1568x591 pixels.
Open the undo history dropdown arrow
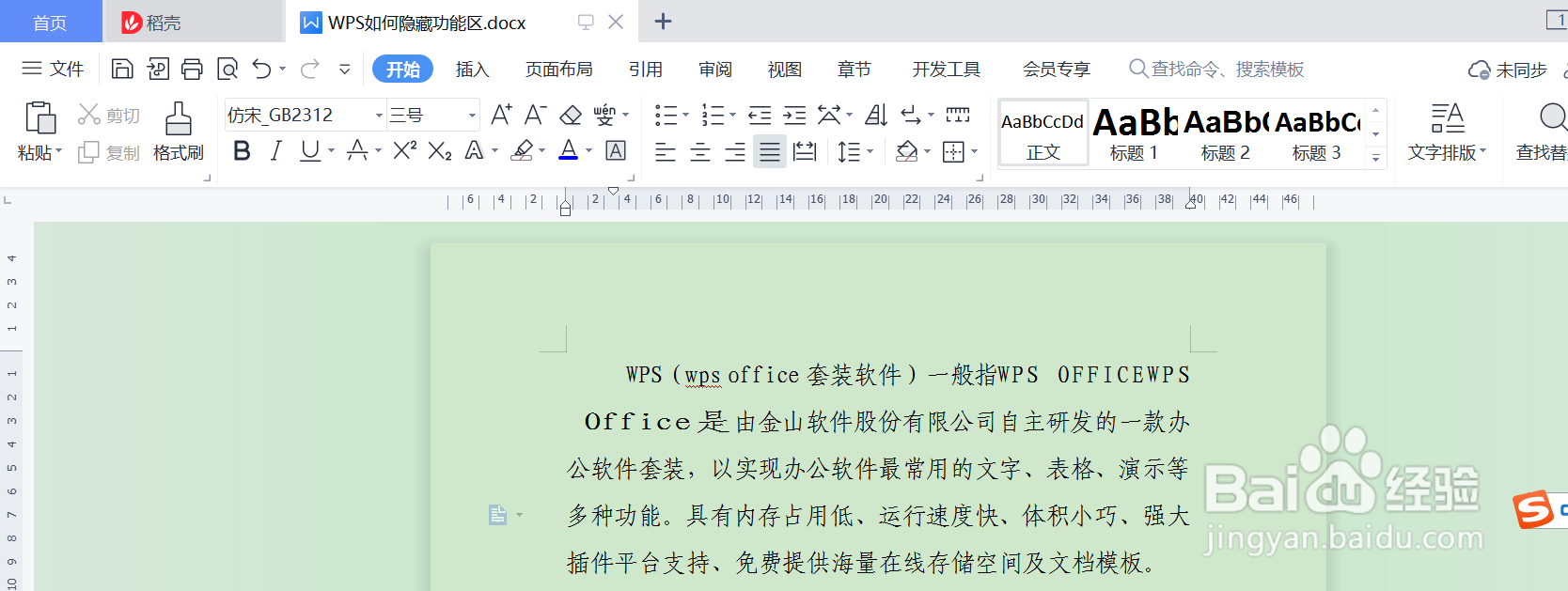coord(282,69)
